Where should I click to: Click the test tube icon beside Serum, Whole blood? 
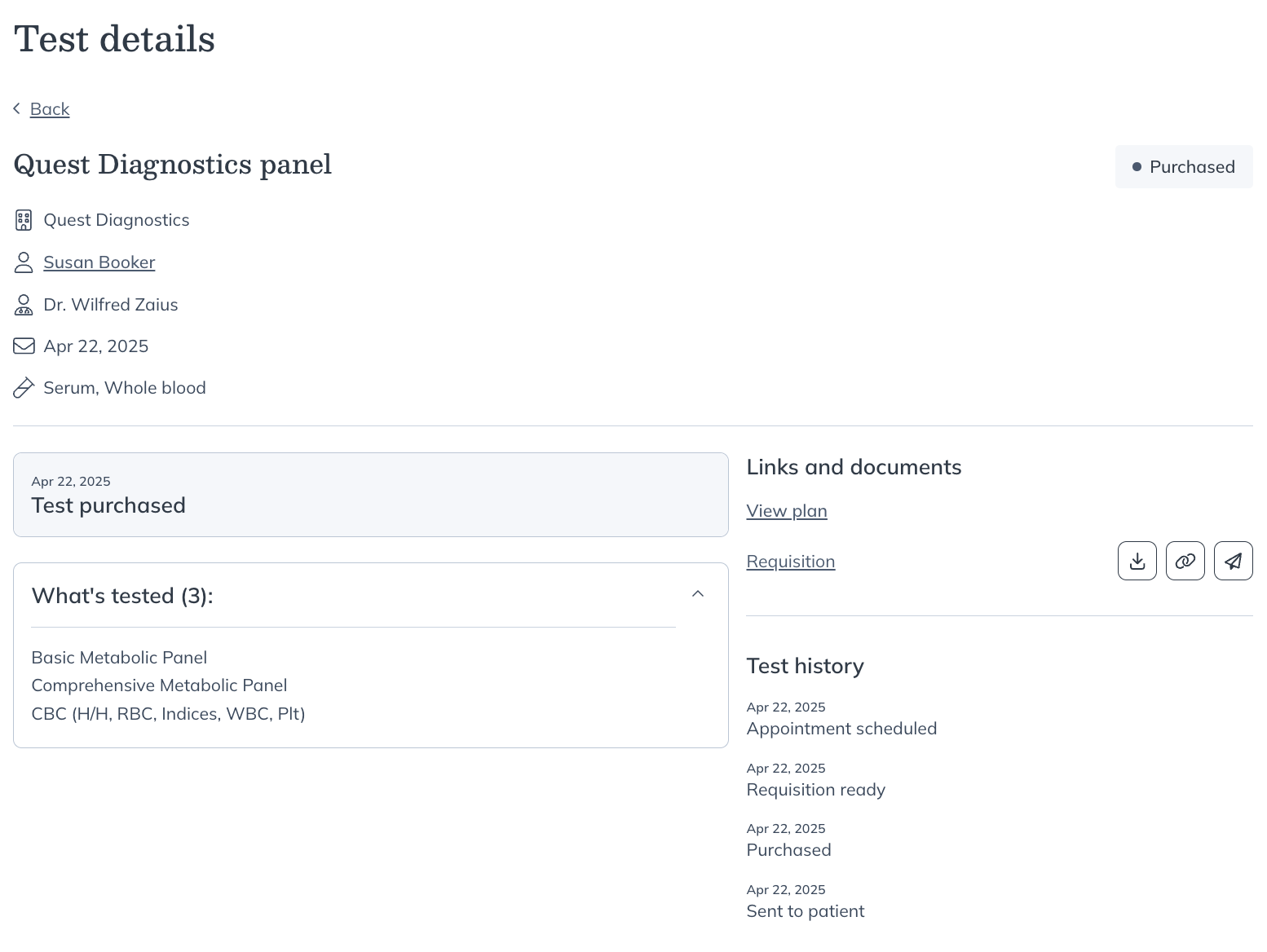23,387
